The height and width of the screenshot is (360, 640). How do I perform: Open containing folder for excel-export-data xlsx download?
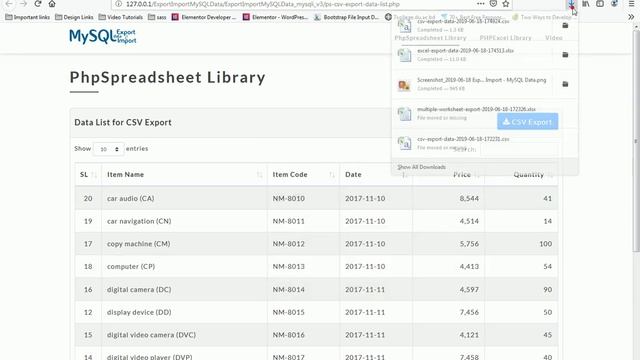point(565,55)
